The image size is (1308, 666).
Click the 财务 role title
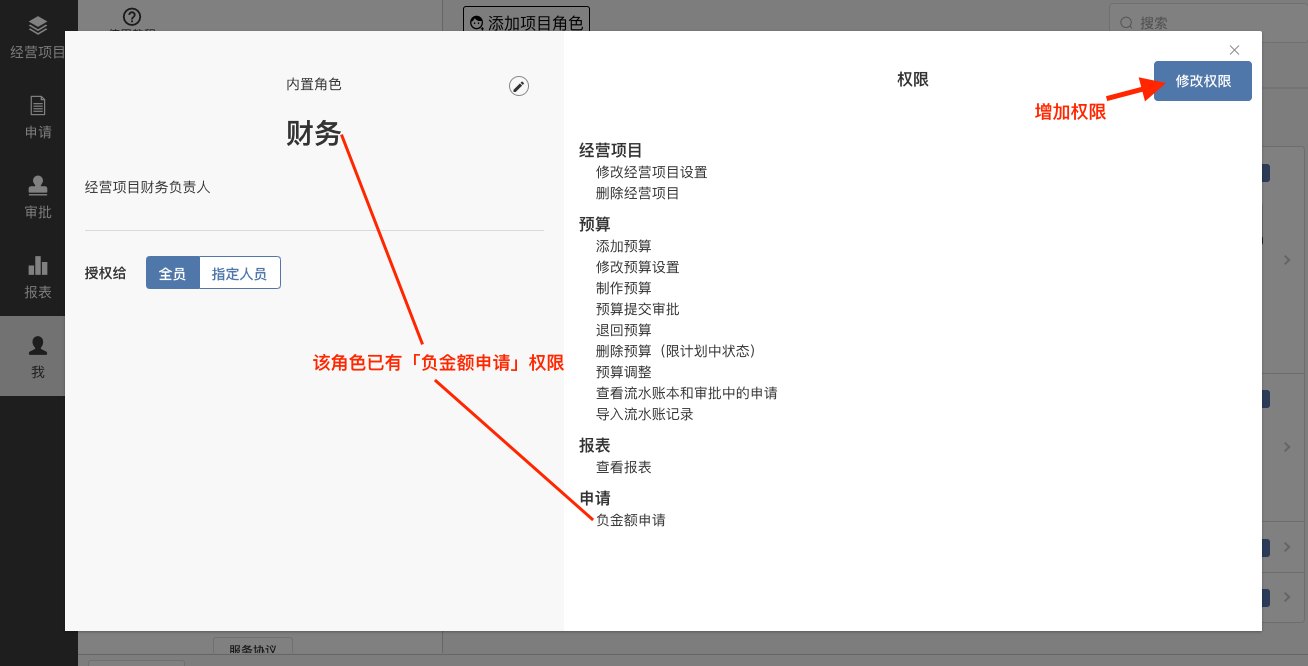click(x=314, y=133)
